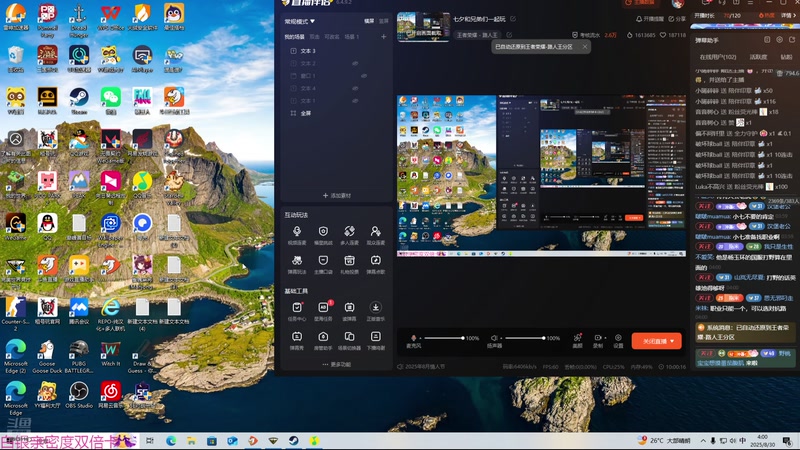Open WPS Office desktop shortcut

click(x=110, y=17)
